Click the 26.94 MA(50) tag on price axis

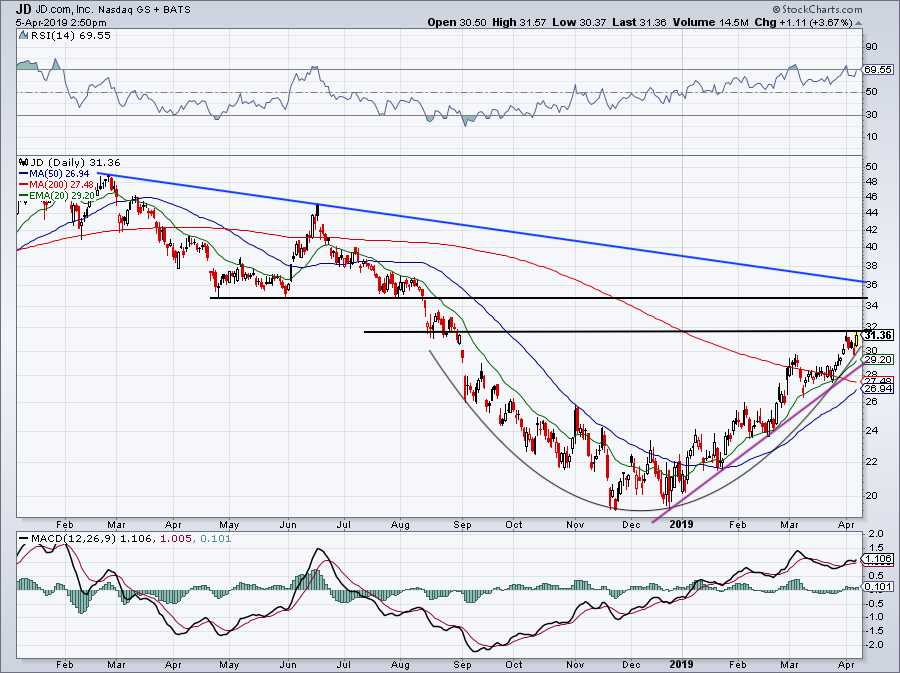pyautogui.click(x=879, y=388)
